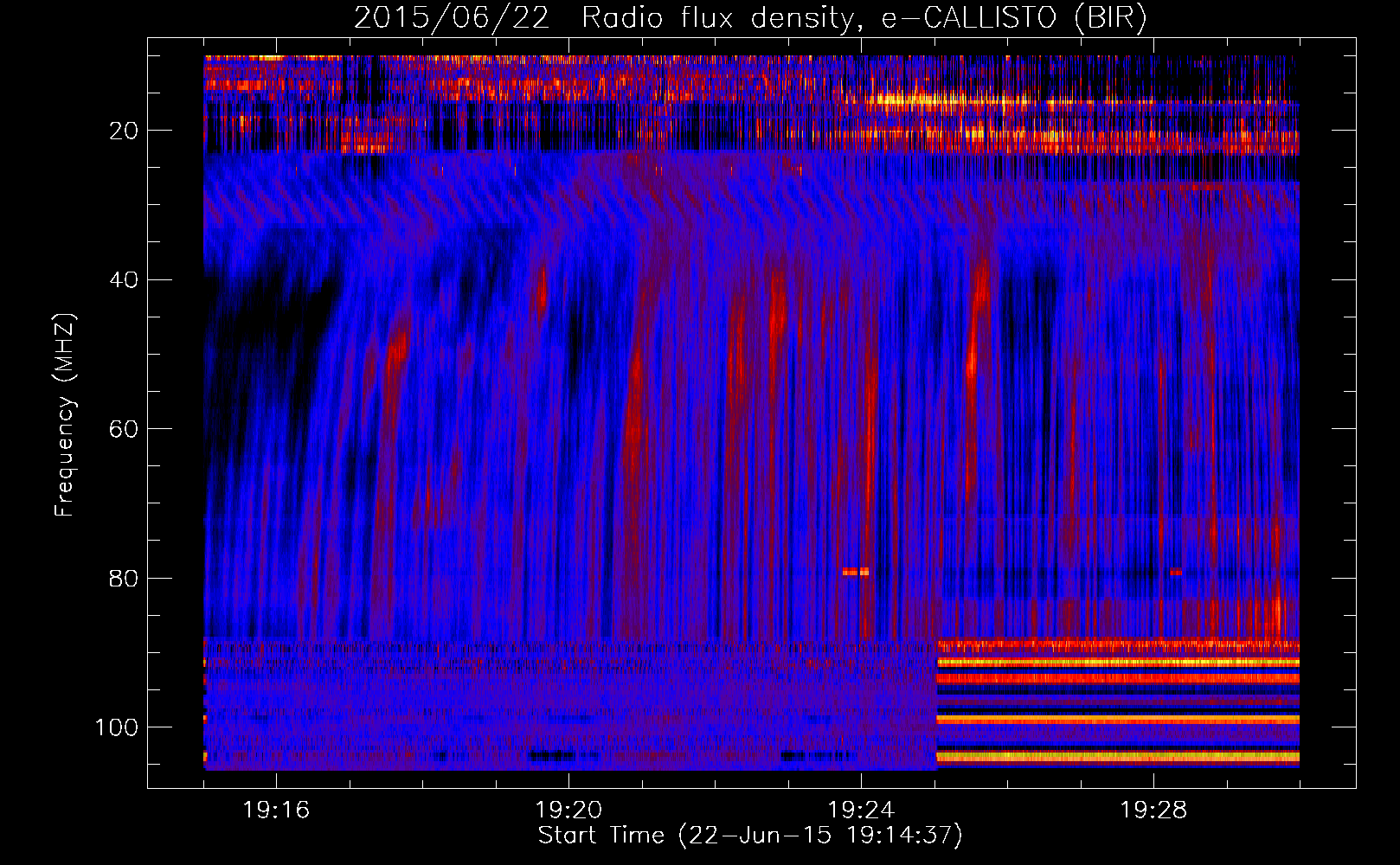Click the 40 MHz frequency tick label
Screen dimensions: 1400x865
pyautogui.click(x=125, y=280)
